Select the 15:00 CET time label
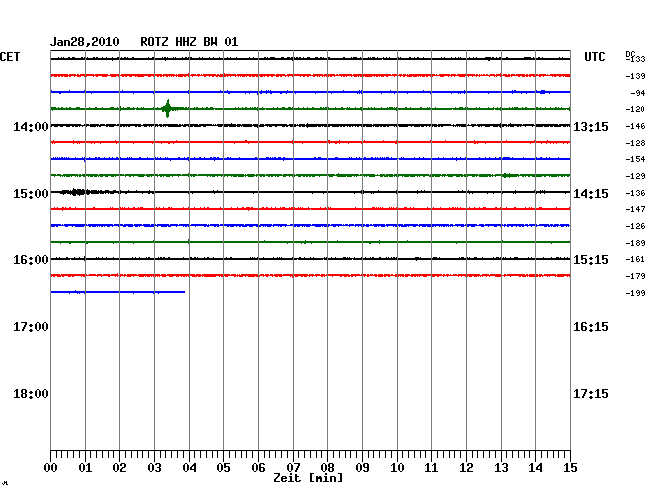 (x=31, y=194)
